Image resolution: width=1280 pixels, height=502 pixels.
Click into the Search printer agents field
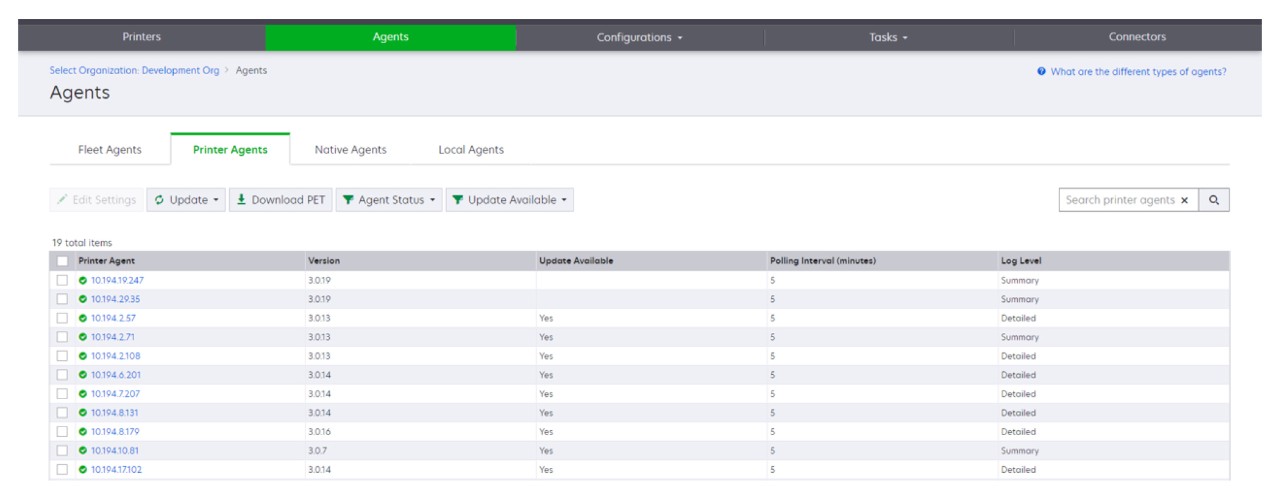click(1118, 200)
